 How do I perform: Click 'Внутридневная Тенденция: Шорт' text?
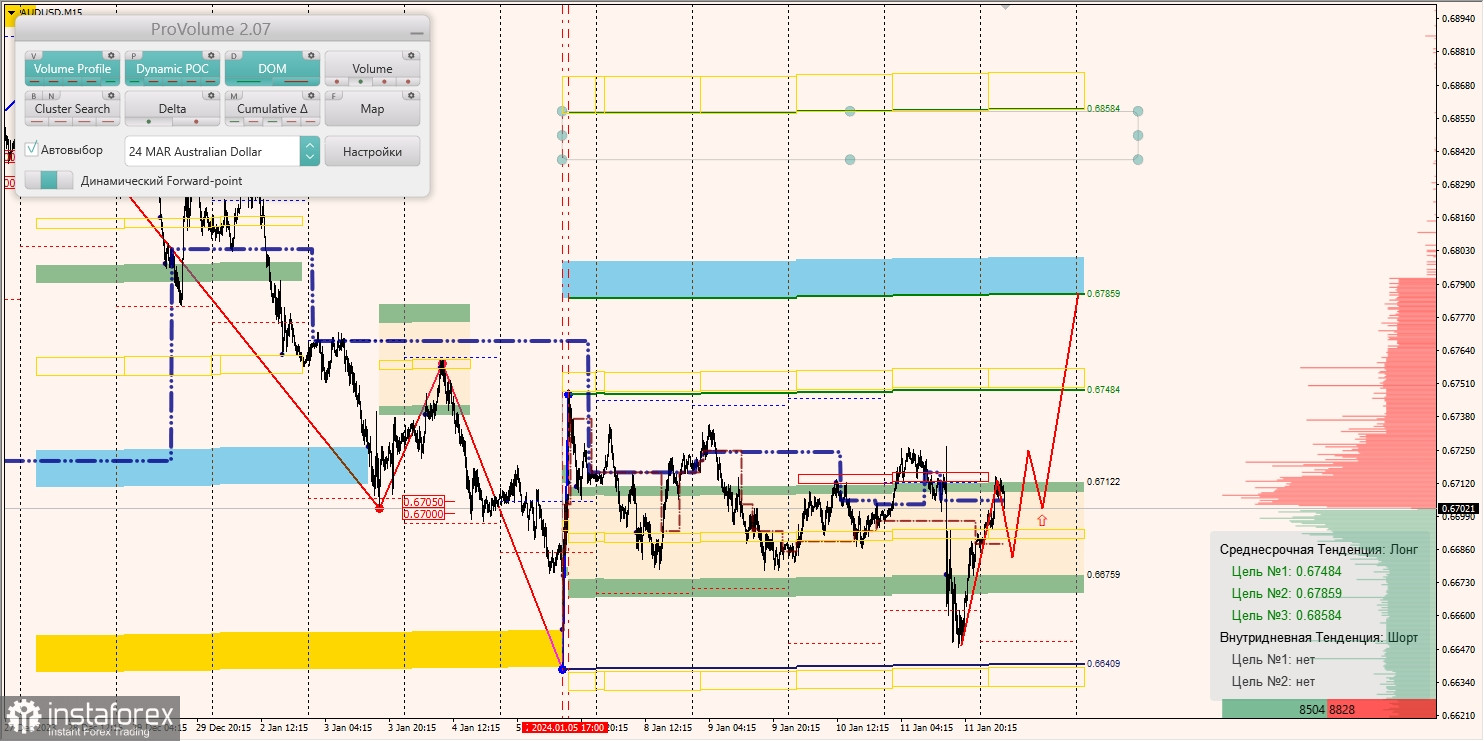[x=1318, y=637]
